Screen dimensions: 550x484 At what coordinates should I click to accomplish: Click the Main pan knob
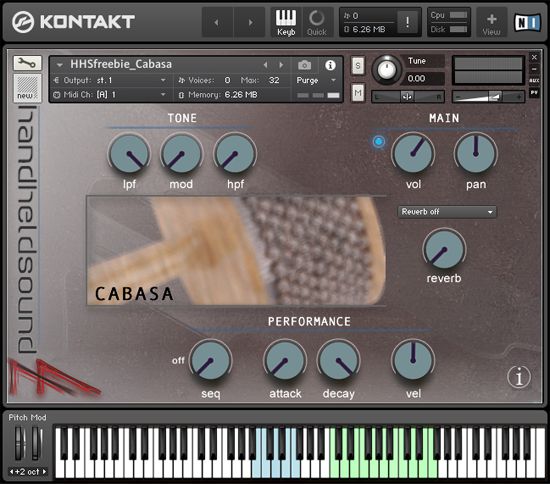coord(476,154)
